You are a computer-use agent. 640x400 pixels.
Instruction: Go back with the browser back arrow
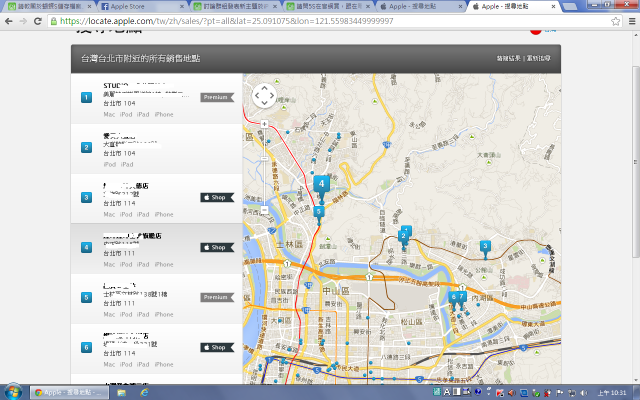[9, 21]
